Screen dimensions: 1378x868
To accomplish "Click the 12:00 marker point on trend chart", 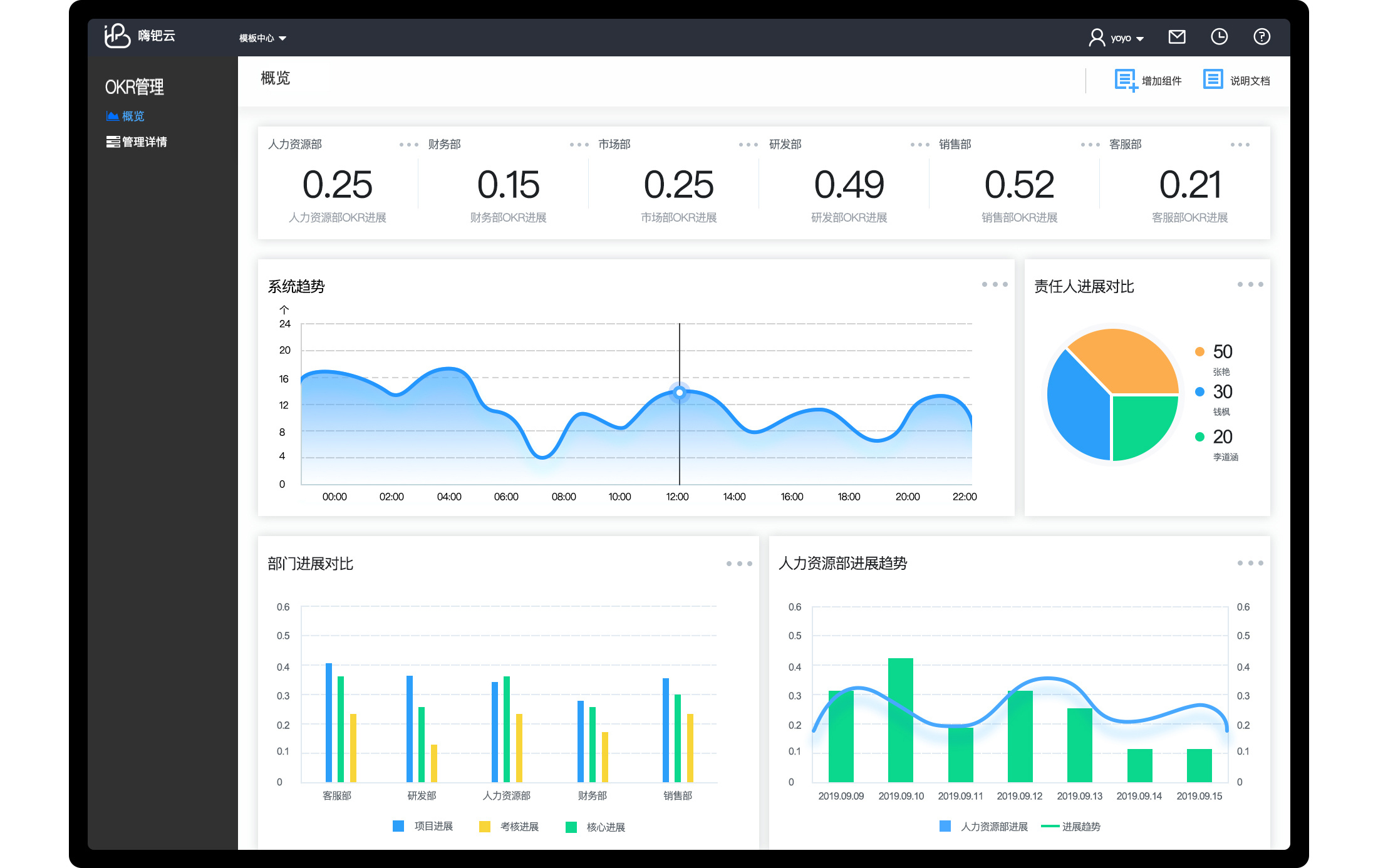I will point(679,393).
